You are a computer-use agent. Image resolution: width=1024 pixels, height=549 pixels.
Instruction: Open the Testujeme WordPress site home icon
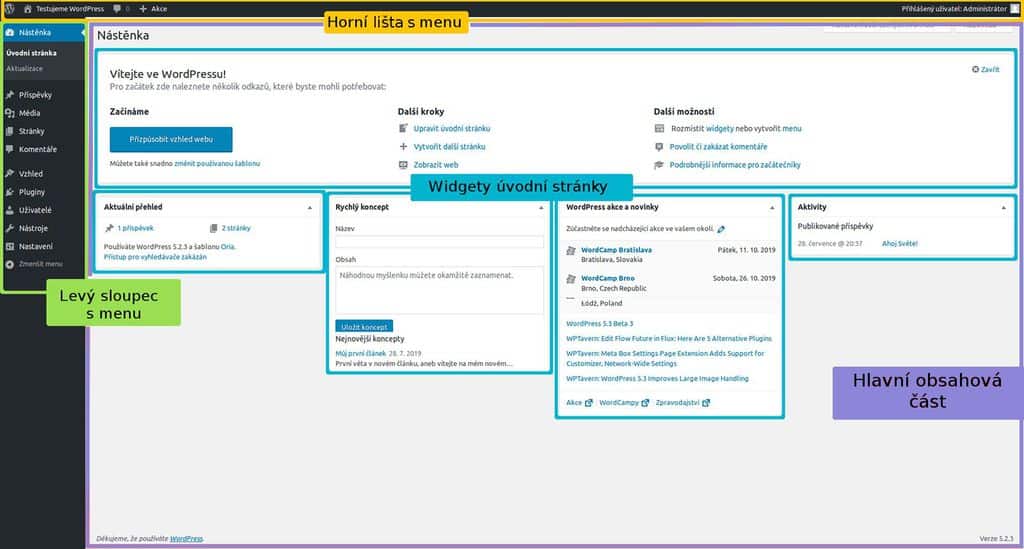(x=27, y=9)
